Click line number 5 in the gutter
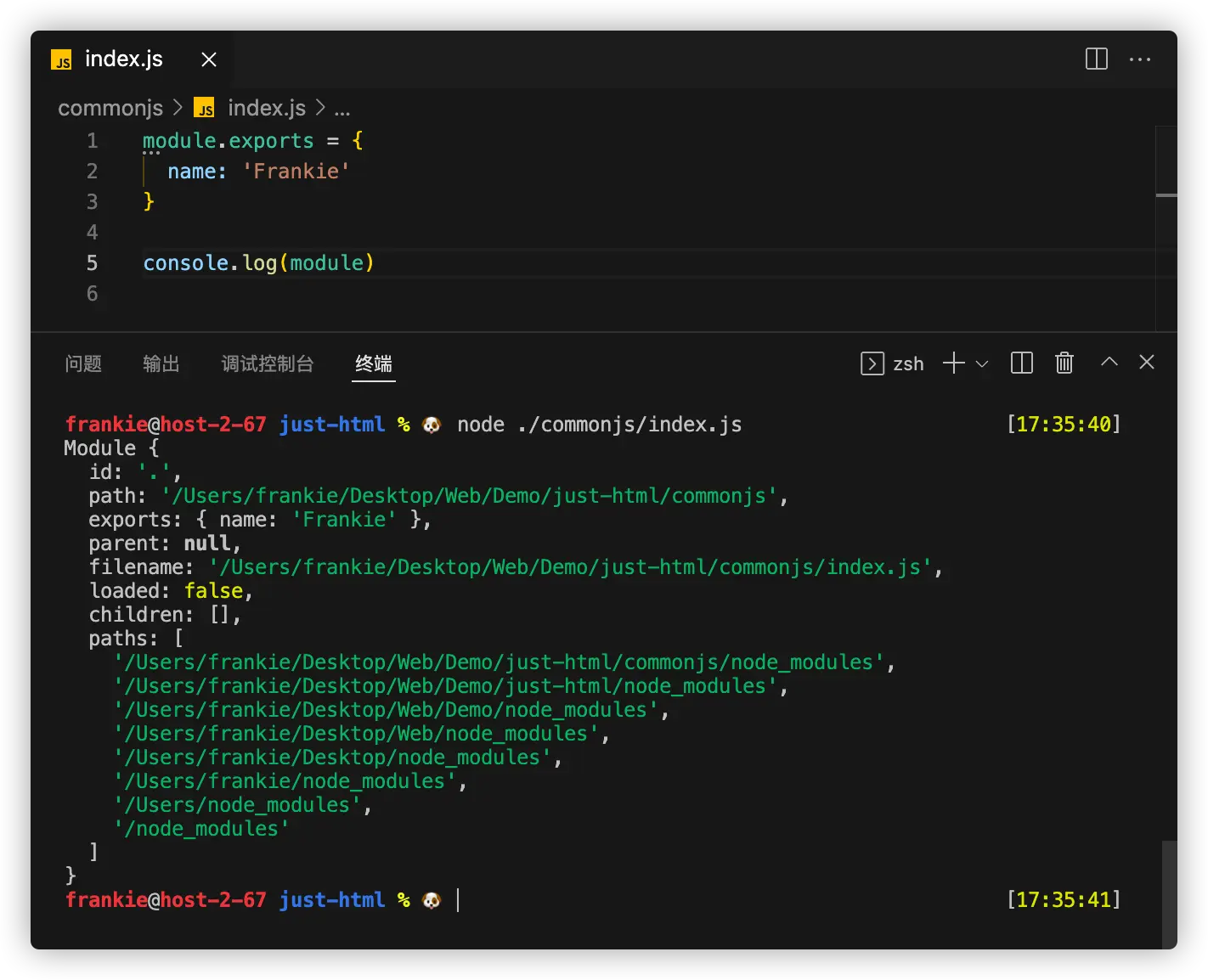 point(92,263)
